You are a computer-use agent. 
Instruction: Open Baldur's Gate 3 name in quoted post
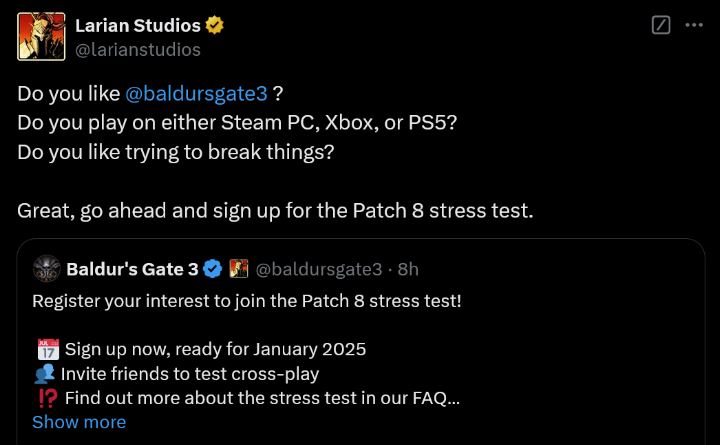click(x=132, y=269)
